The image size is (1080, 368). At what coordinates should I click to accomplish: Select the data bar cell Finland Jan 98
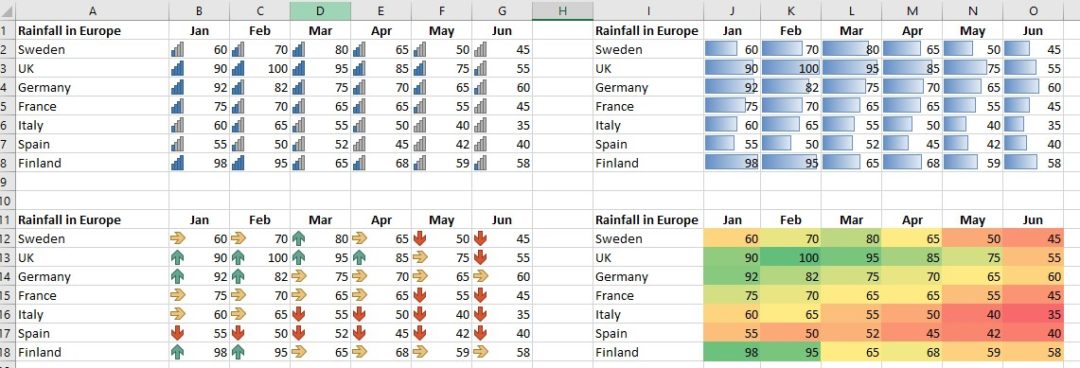tap(732, 163)
